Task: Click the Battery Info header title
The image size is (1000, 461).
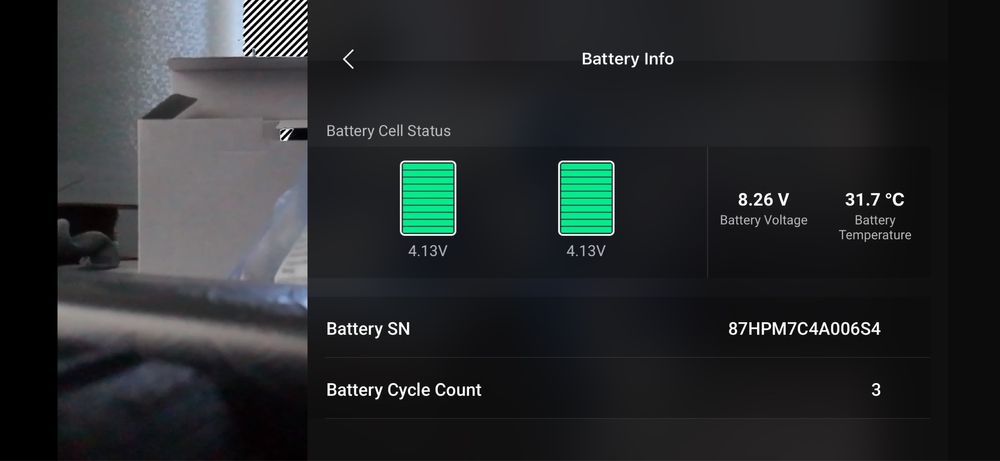Action: tap(628, 59)
